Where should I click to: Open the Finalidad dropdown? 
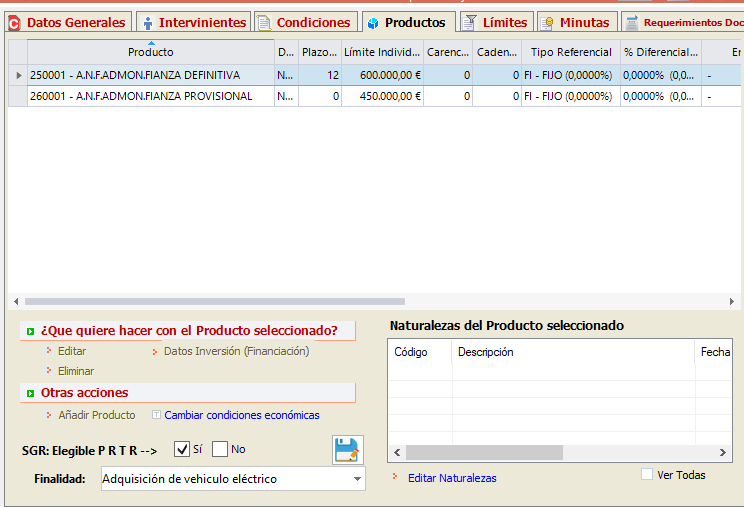coord(357,479)
